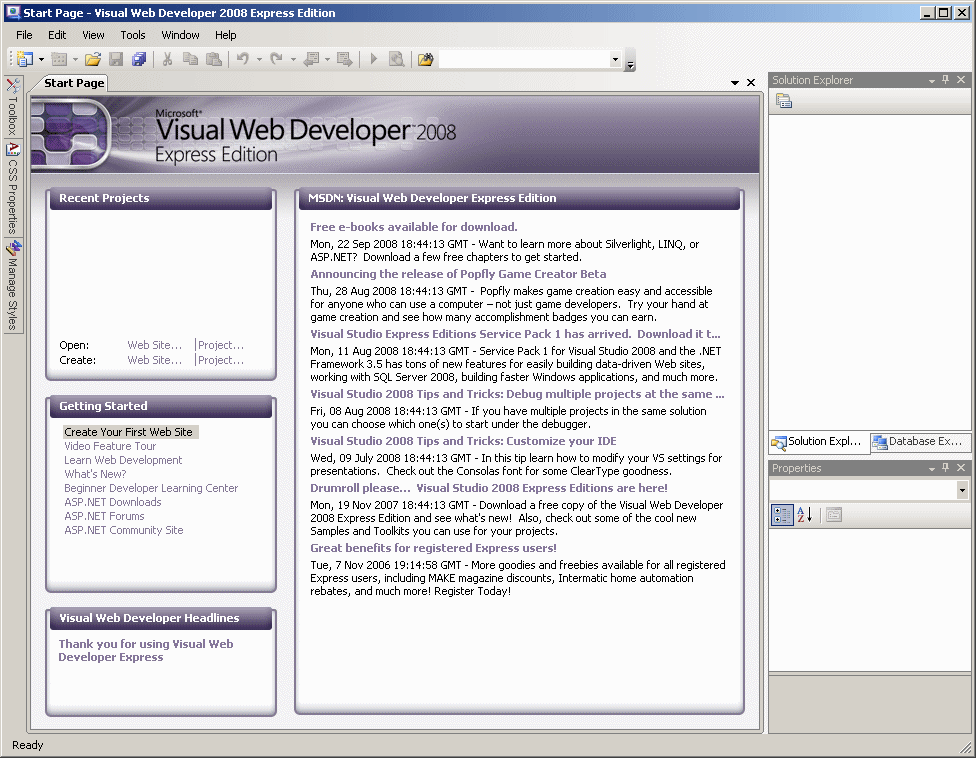Open the Help menu
Viewport: 976px width, 758px height.
click(x=225, y=35)
